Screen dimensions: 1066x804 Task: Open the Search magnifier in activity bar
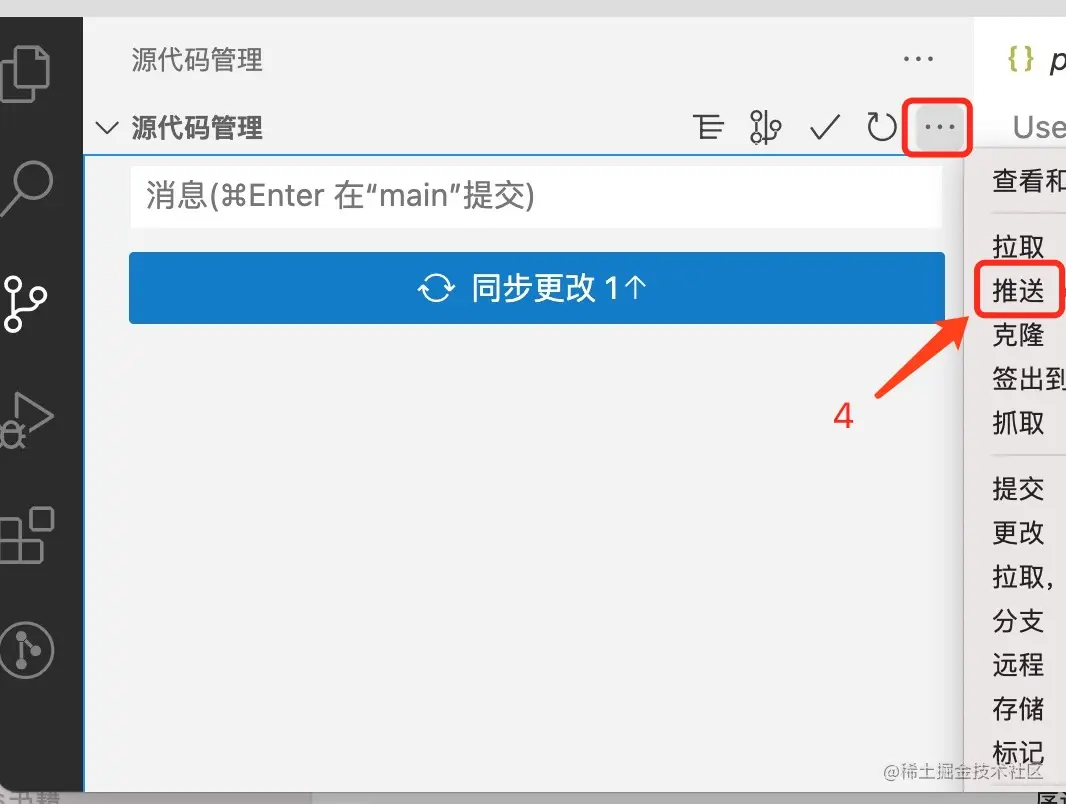click(x=26, y=188)
